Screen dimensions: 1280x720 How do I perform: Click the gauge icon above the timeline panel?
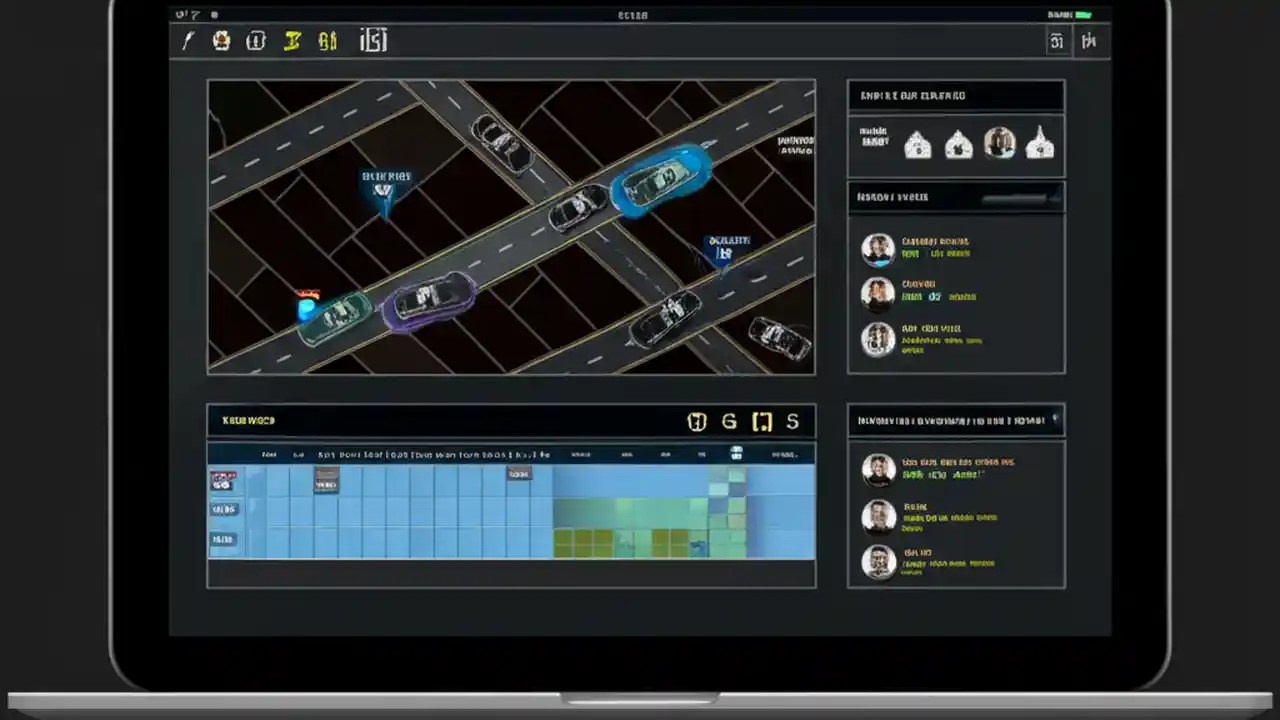[697, 421]
